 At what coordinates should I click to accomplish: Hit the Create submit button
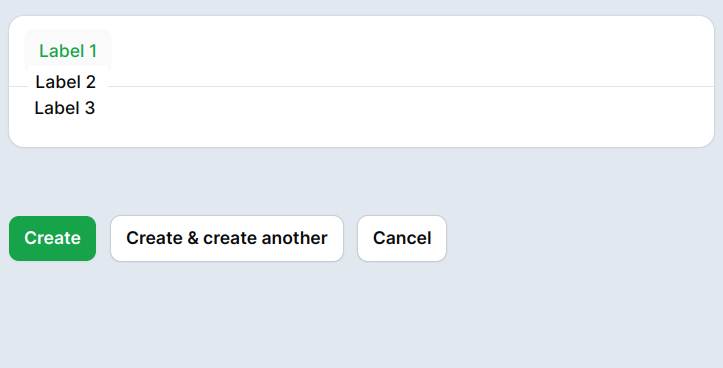click(53, 238)
